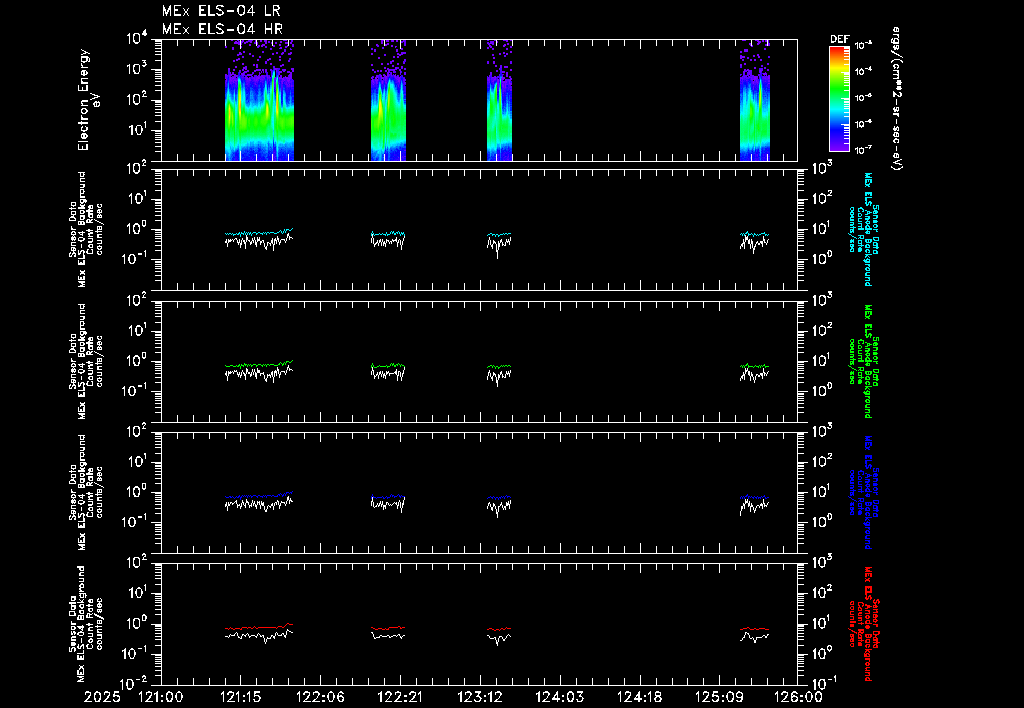Click the "122:06" time axis label

click(x=320, y=697)
